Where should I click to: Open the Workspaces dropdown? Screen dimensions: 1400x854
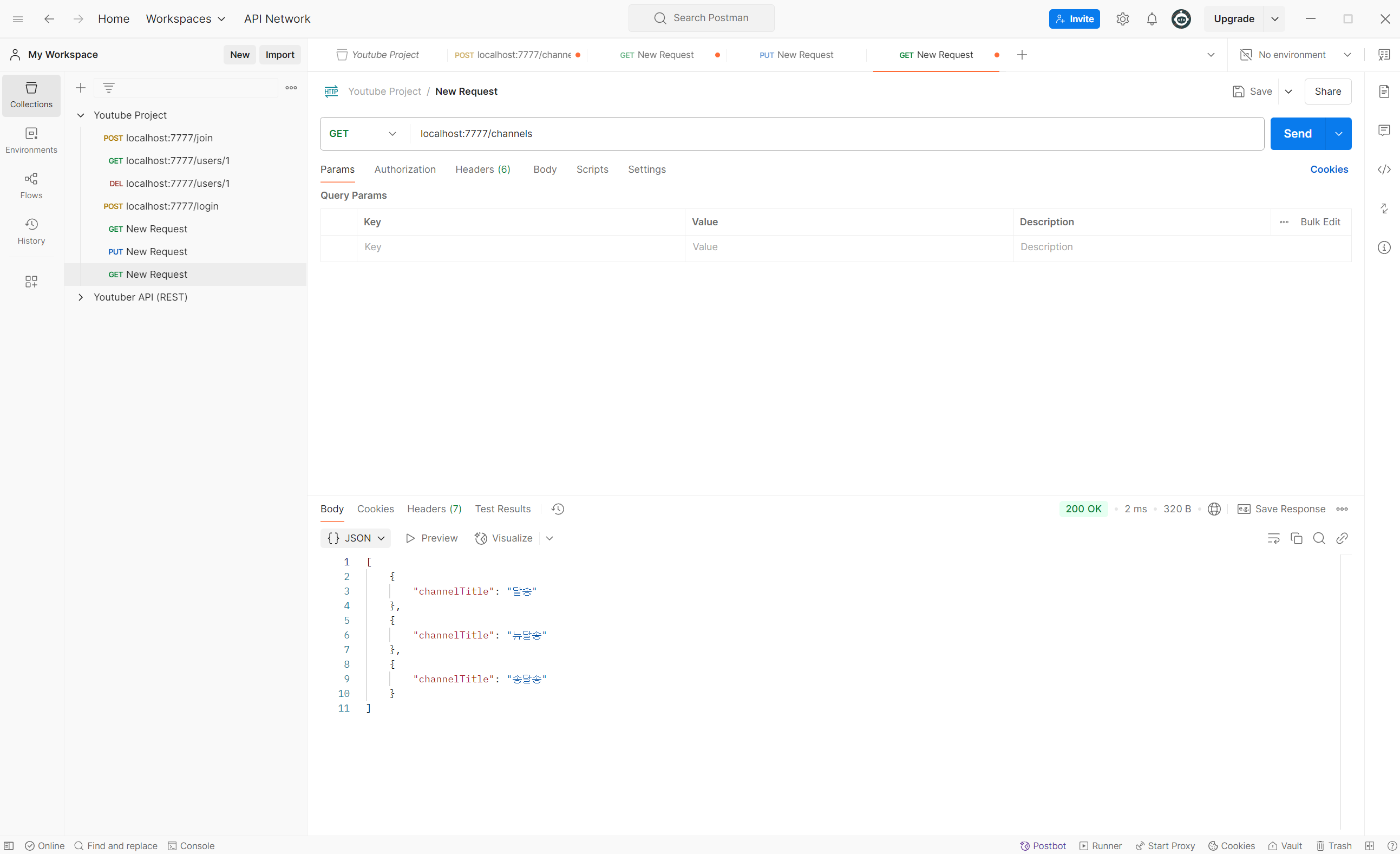(x=186, y=19)
